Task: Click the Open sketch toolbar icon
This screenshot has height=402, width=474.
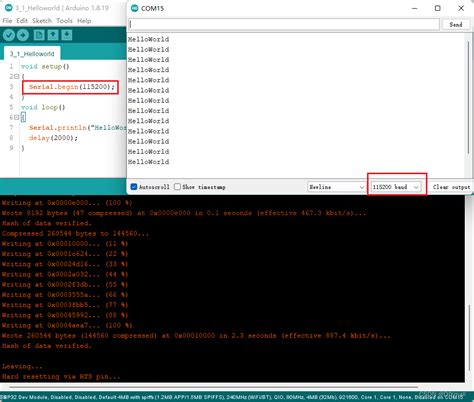Action: [x=53, y=35]
